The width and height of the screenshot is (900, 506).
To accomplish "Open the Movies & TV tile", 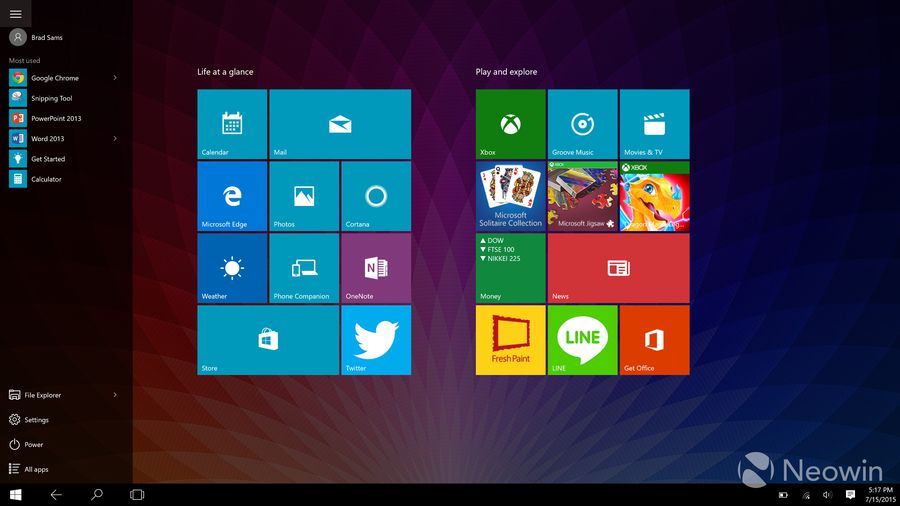I will 654,124.
